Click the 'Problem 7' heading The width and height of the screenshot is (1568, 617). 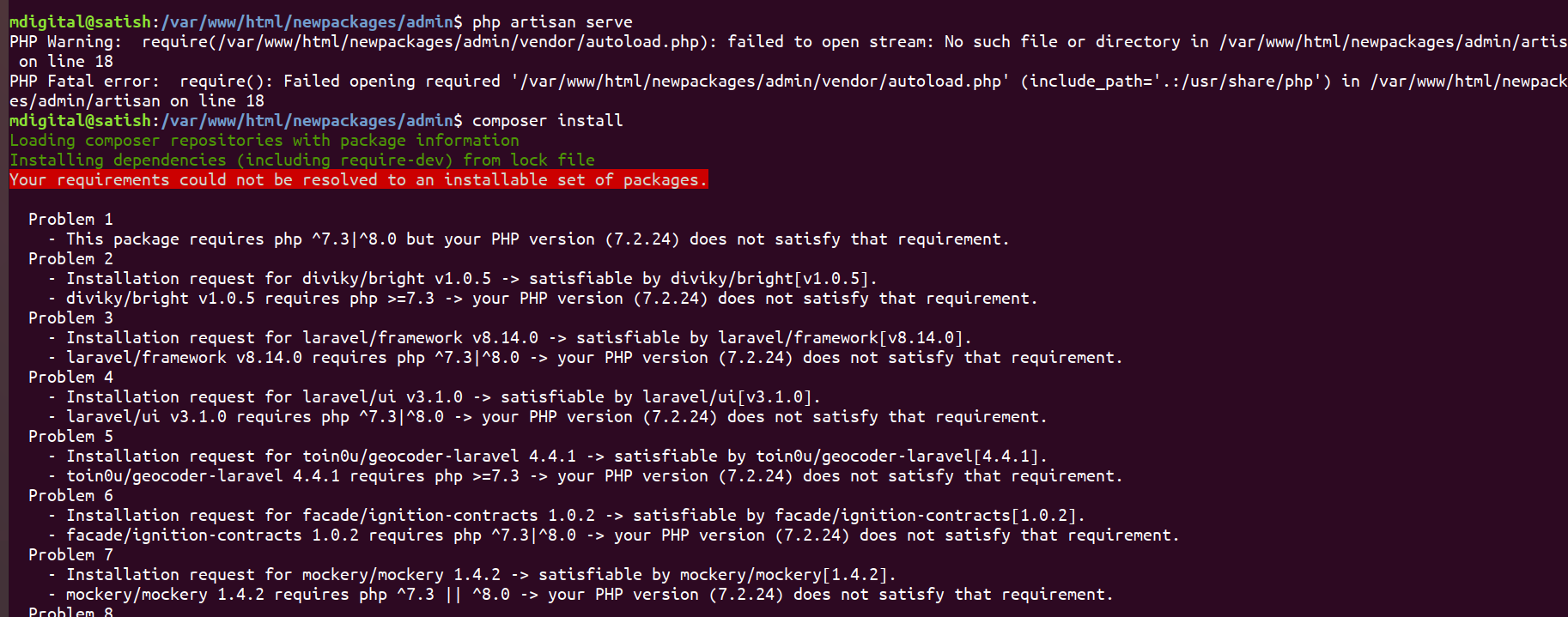coord(70,554)
